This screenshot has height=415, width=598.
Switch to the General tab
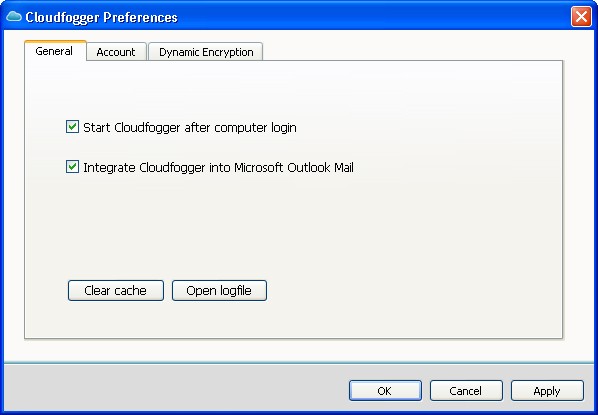tap(55, 51)
